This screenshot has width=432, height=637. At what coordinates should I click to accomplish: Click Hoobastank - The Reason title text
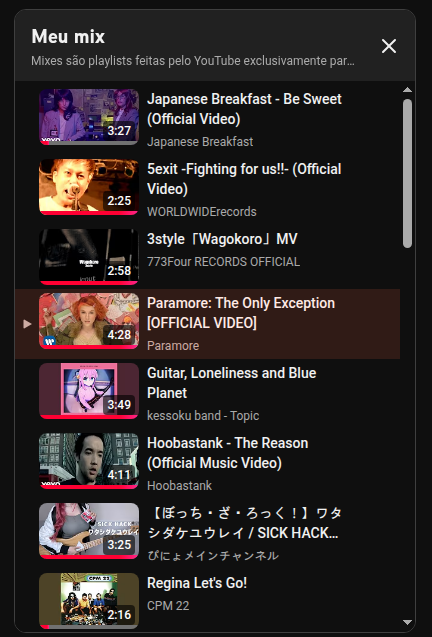pos(228,453)
